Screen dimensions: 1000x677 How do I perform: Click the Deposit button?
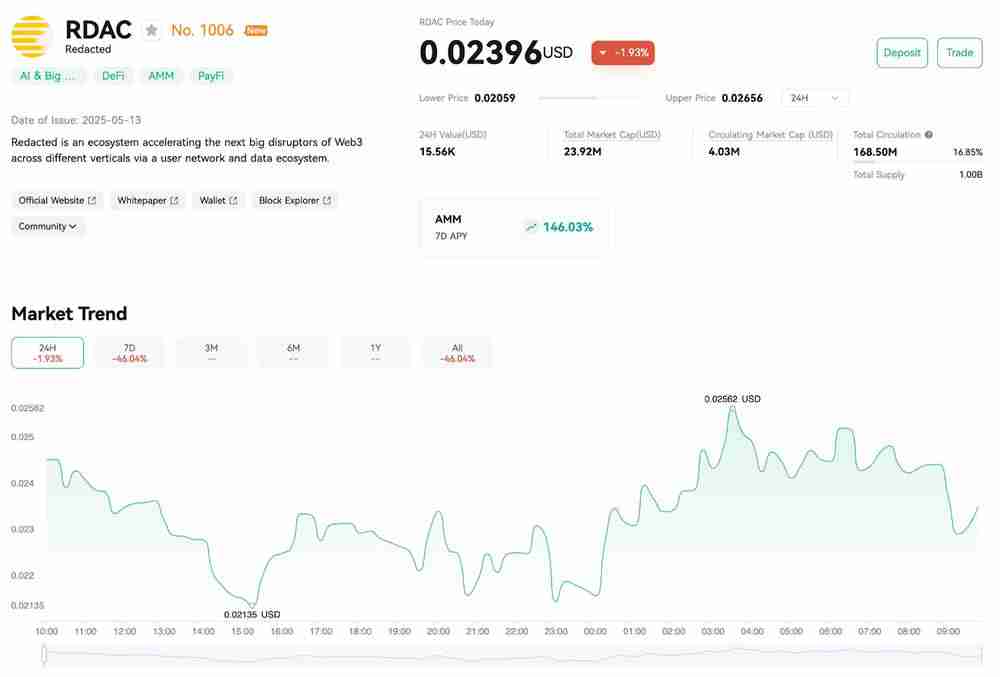(902, 53)
